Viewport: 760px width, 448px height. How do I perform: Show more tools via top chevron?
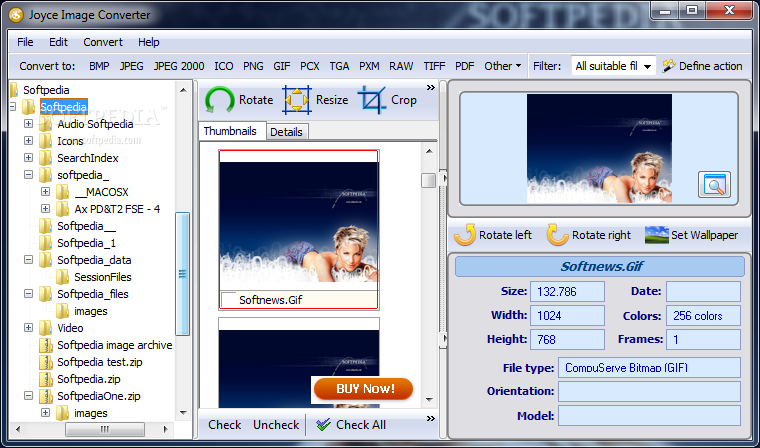(x=430, y=88)
